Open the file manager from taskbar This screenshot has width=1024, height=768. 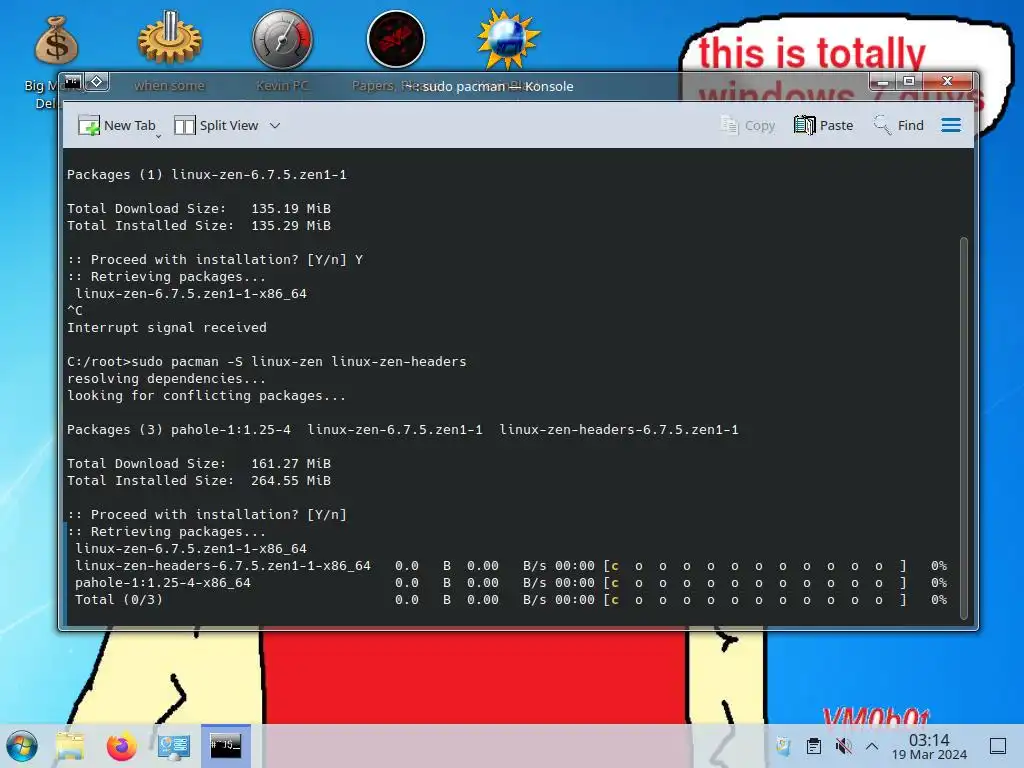(70, 746)
